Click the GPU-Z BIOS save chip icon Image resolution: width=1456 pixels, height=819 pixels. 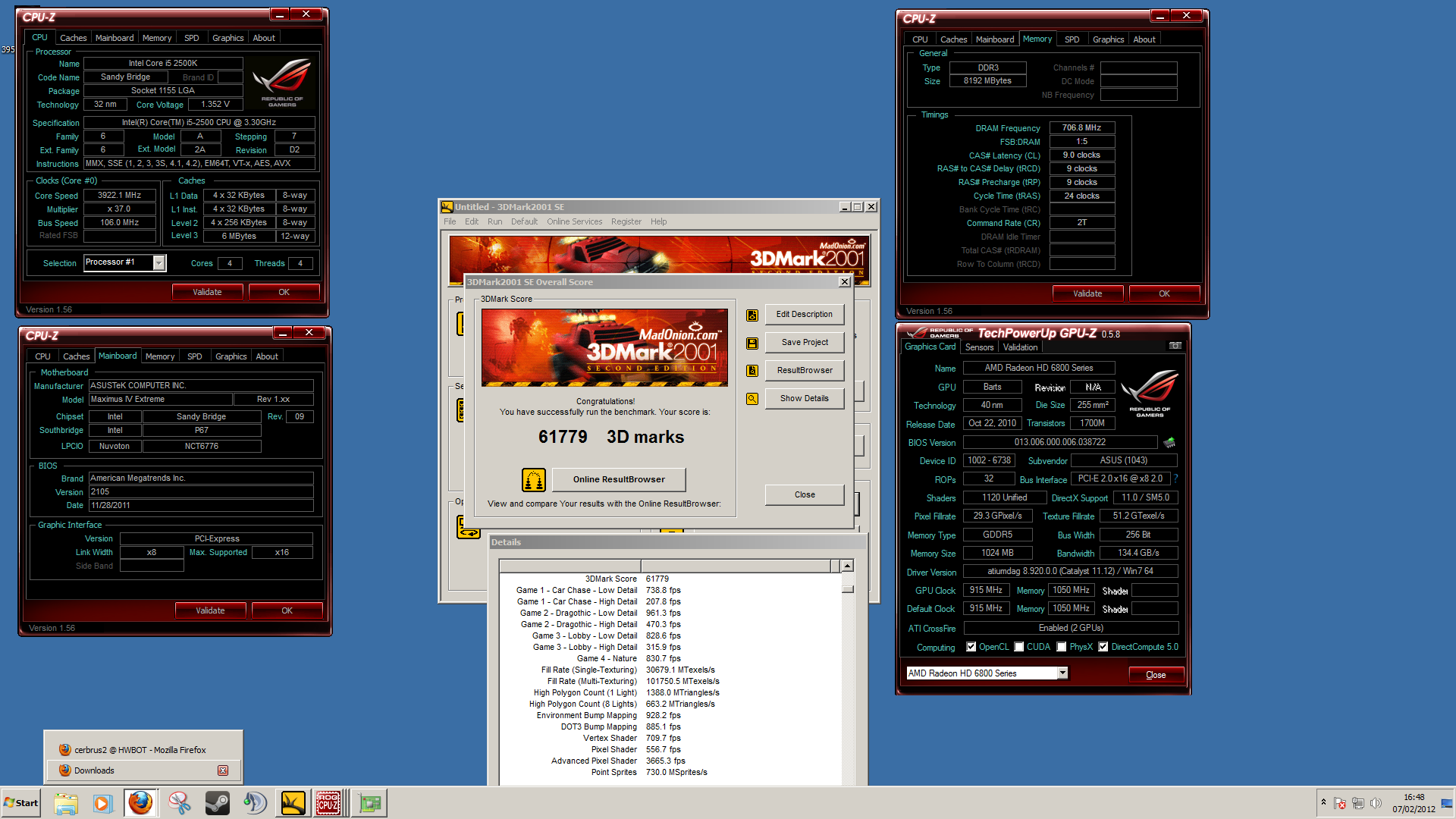(1169, 442)
